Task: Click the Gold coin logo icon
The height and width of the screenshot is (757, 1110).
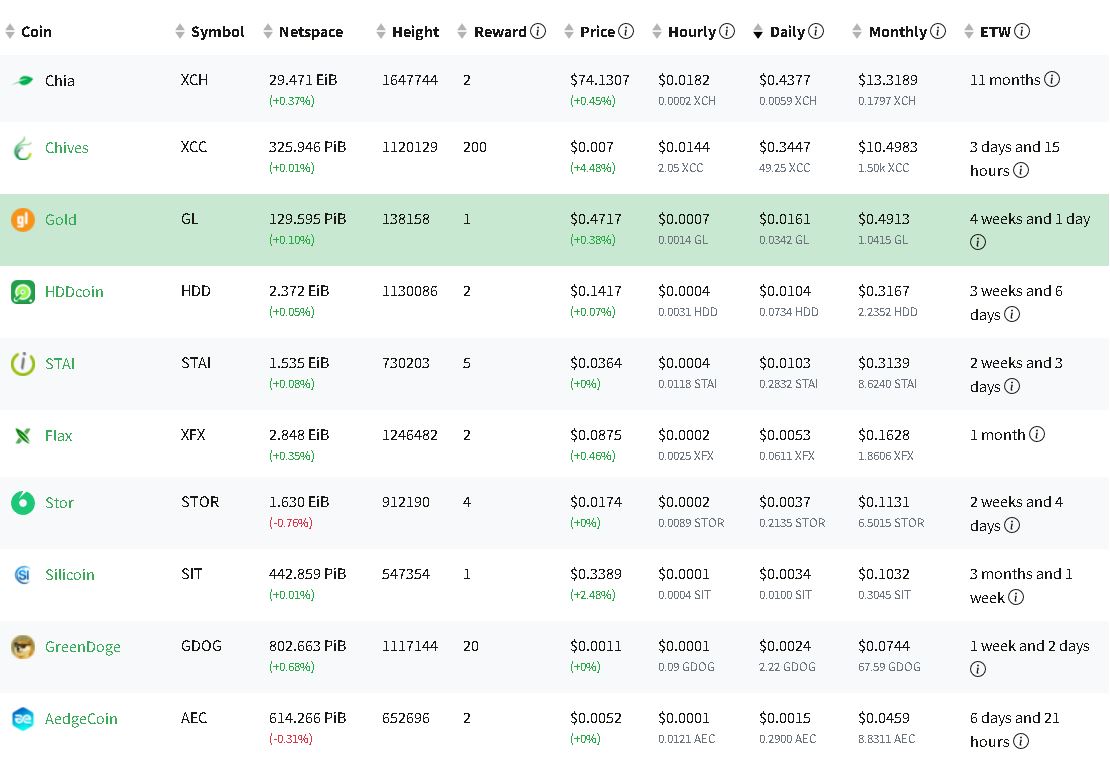Action: tap(23, 220)
